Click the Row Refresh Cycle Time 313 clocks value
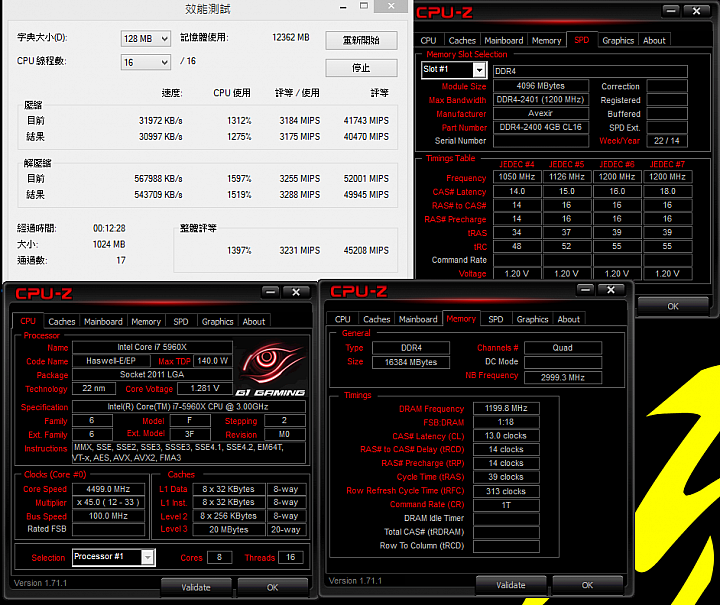 click(506, 491)
